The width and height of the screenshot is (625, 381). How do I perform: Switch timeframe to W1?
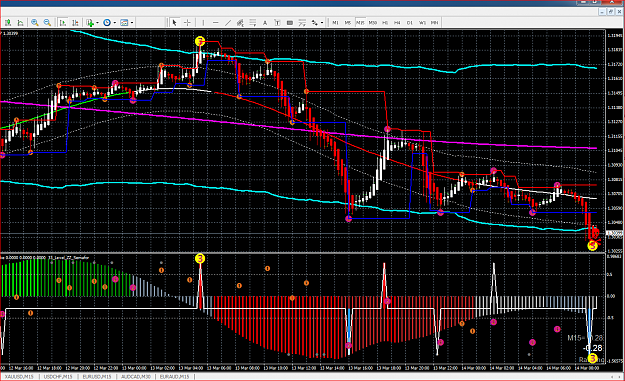click(422, 23)
